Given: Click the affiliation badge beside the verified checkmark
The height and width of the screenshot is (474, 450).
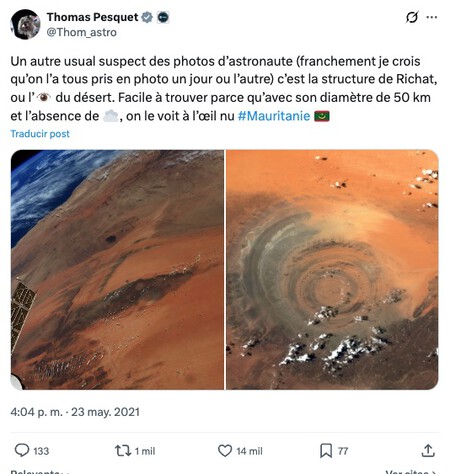Looking at the screenshot, I should (163, 17).
